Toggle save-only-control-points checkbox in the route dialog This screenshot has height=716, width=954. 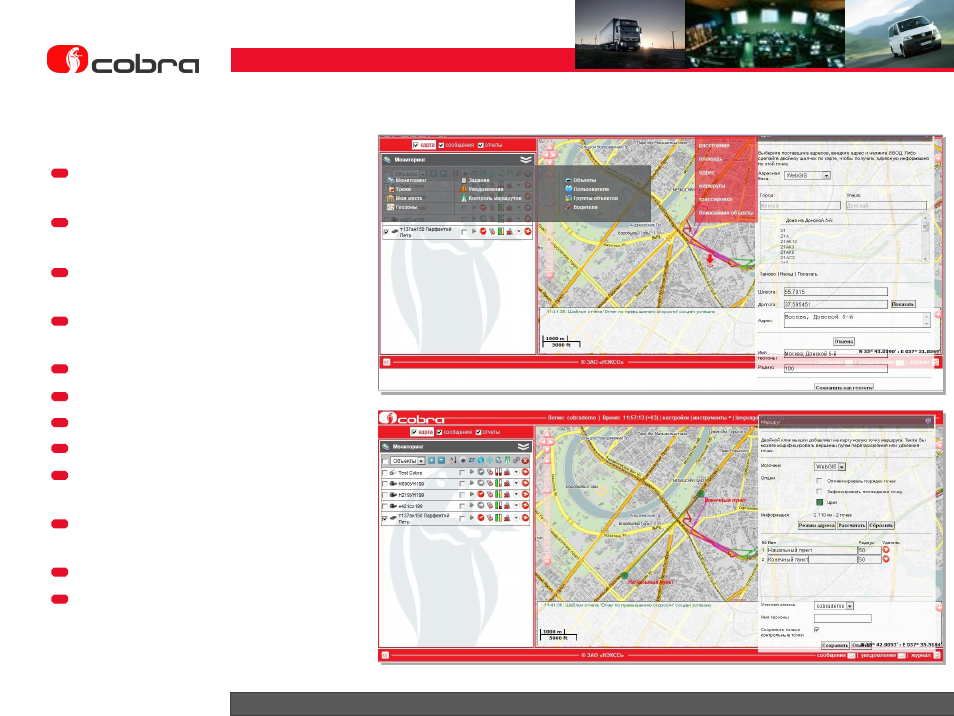coord(816,630)
